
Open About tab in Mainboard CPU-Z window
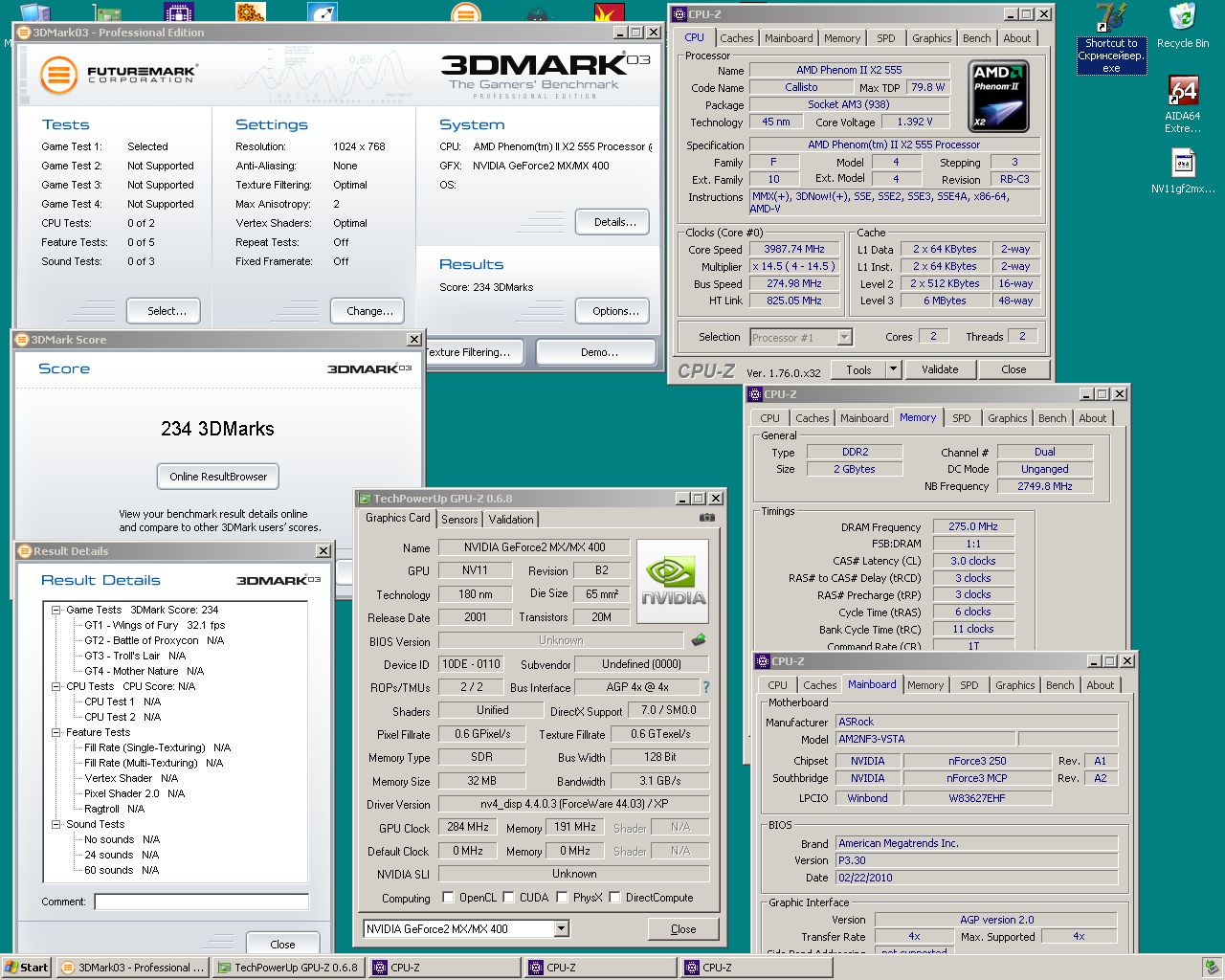pyautogui.click(x=1101, y=685)
